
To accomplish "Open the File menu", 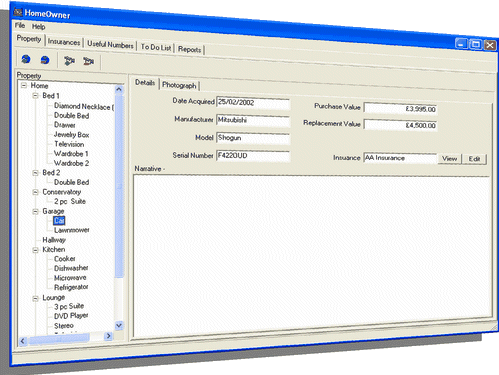I will (20, 25).
